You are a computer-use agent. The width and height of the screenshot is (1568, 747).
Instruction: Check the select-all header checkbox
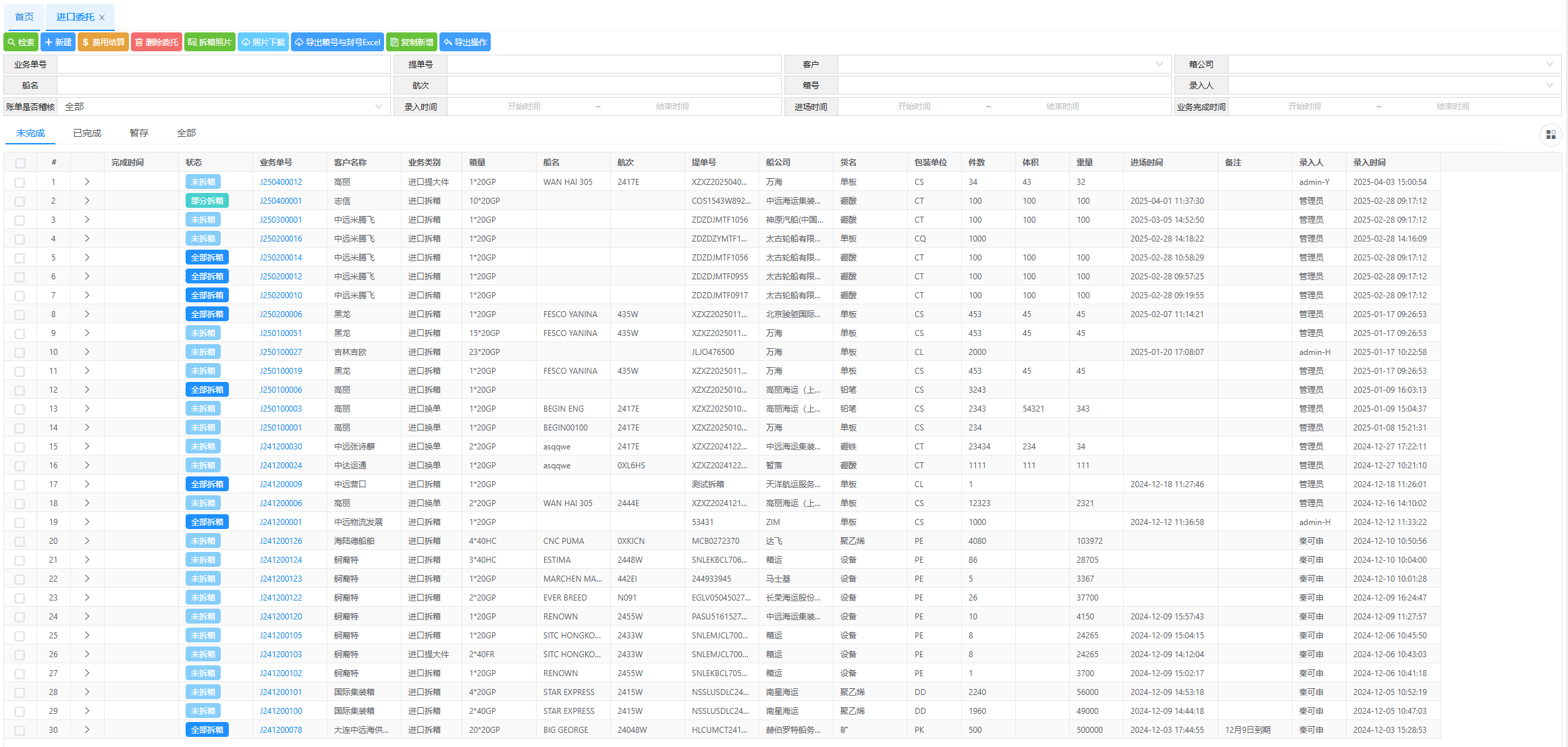[x=20, y=163]
